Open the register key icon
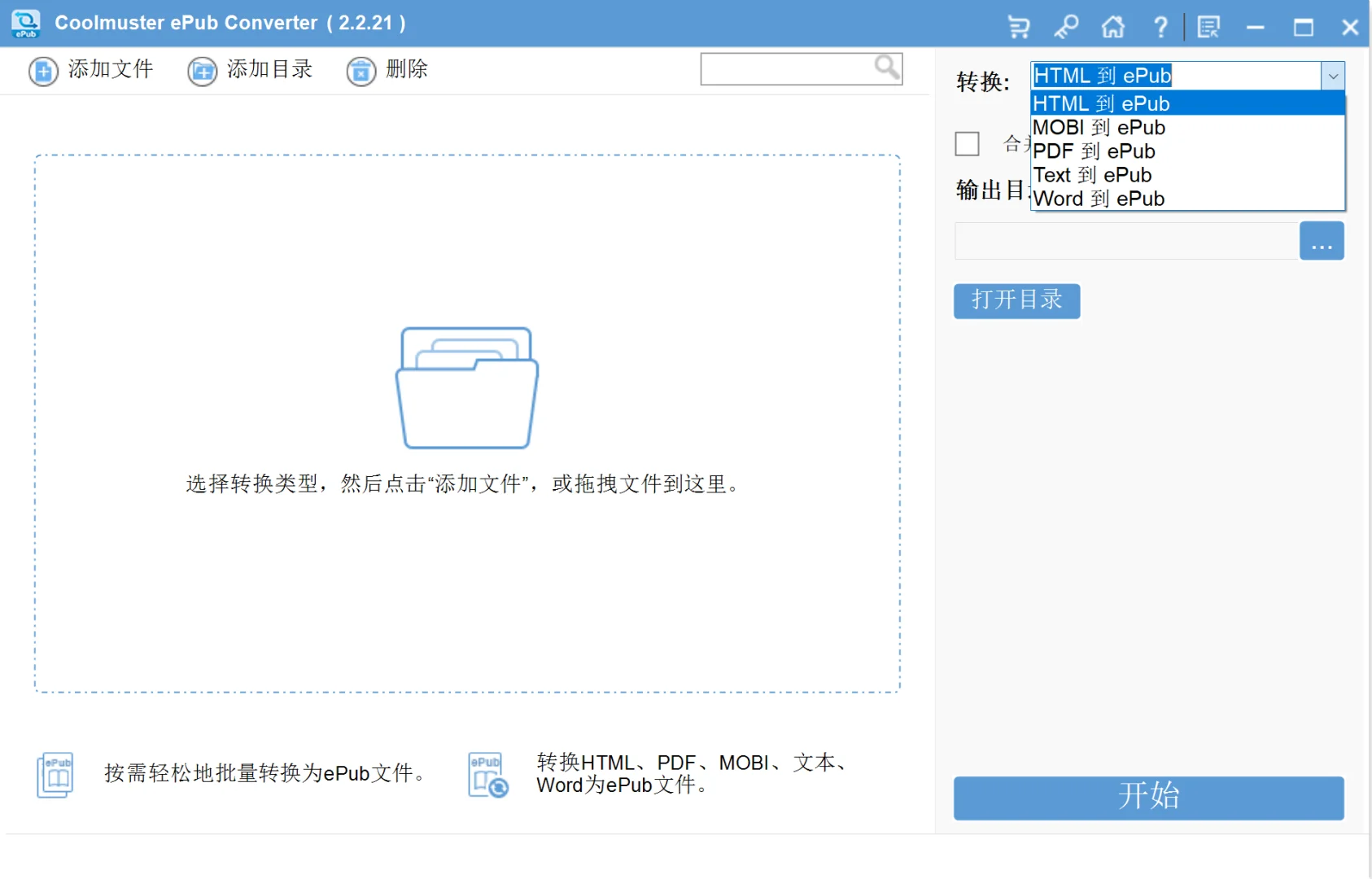Viewport: 1372px width, 879px height. 1066,27
